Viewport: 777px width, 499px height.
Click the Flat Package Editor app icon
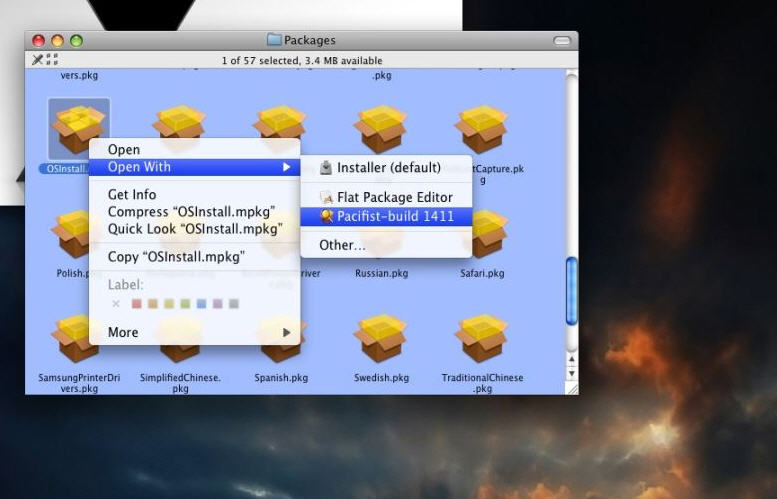pyautogui.click(x=326, y=197)
